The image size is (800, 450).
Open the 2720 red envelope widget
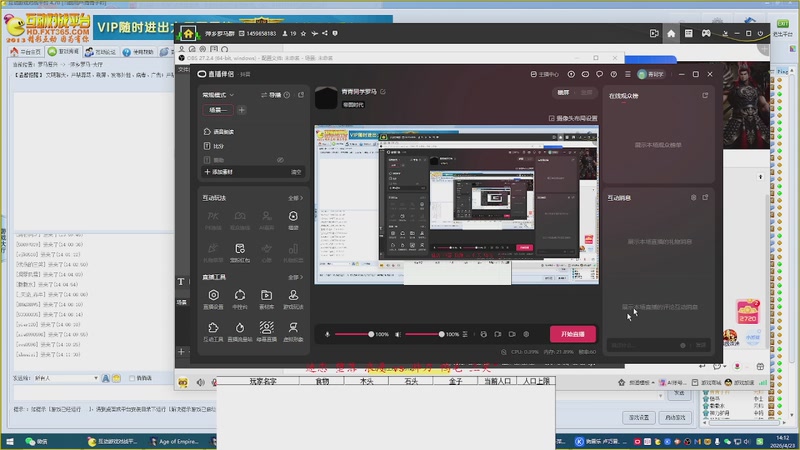(747, 312)
